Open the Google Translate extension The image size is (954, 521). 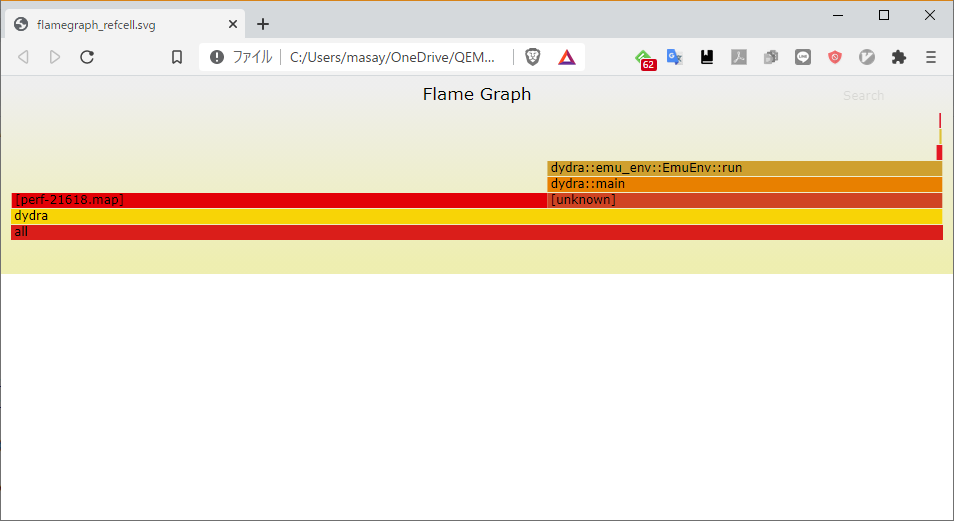coord(675,57)
